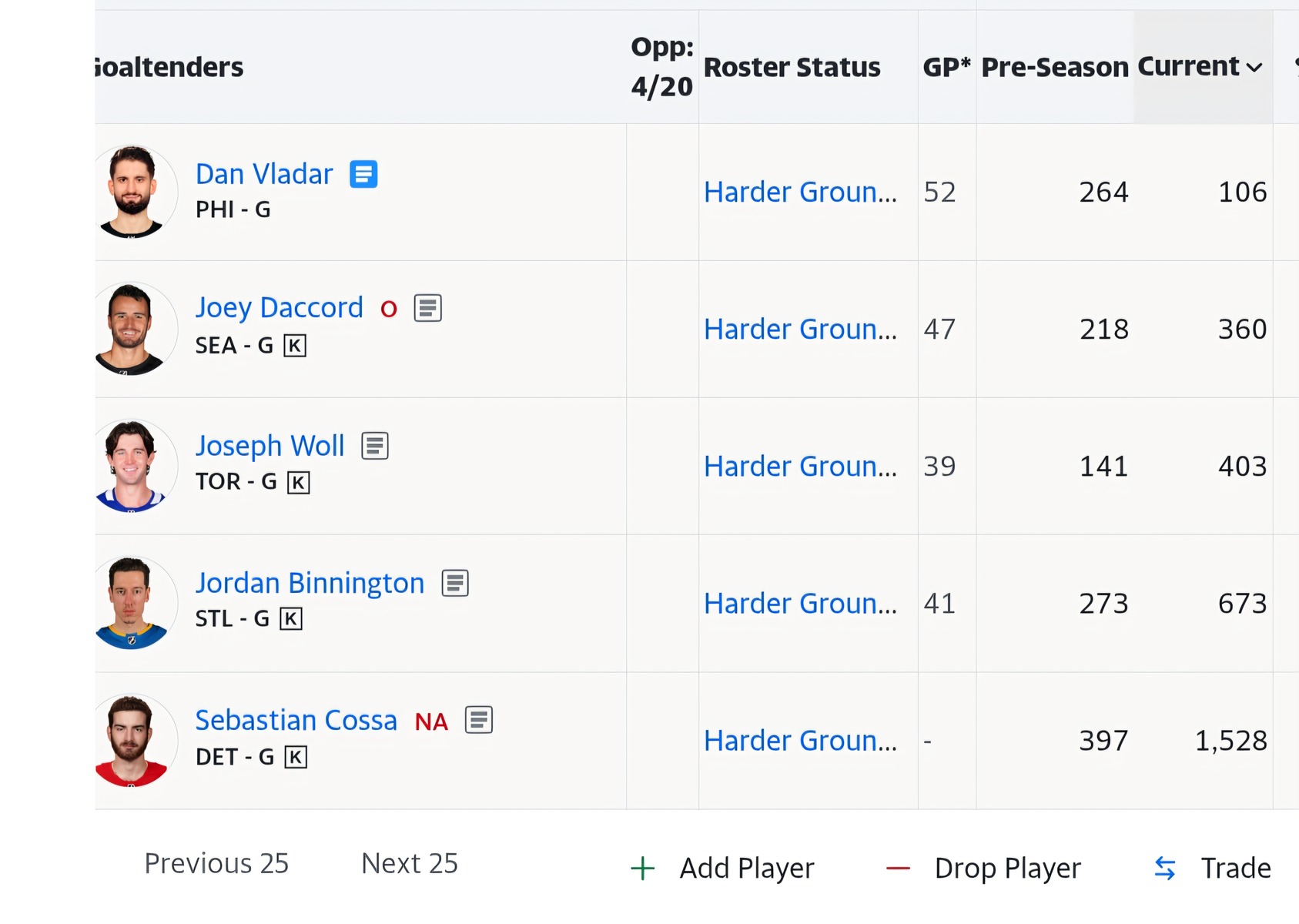Click the keeper K badge next to SEA - G
The height and width of the screenshot is (924, 1299).
pyautogui.click(x=295, y=346)
